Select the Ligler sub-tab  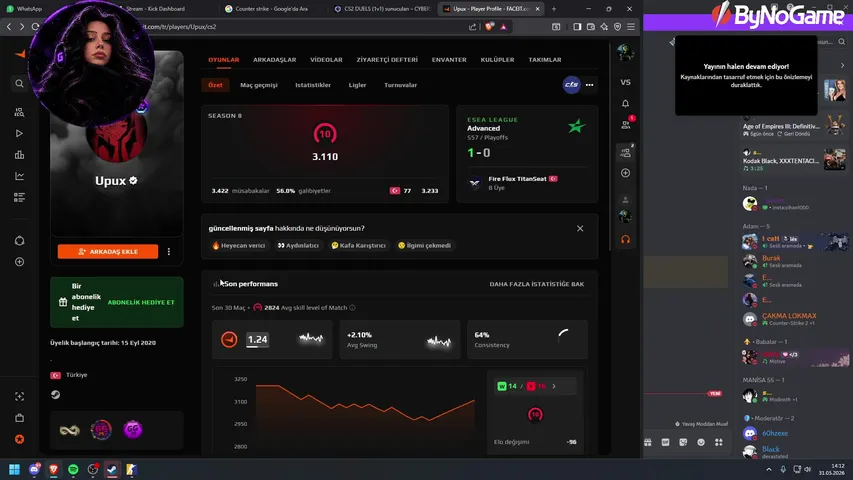tap(357, 85)
